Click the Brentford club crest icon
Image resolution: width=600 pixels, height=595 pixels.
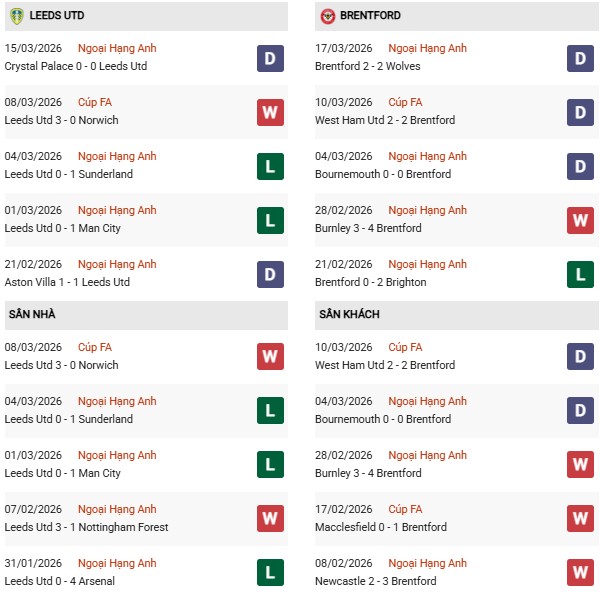(328, 16)
